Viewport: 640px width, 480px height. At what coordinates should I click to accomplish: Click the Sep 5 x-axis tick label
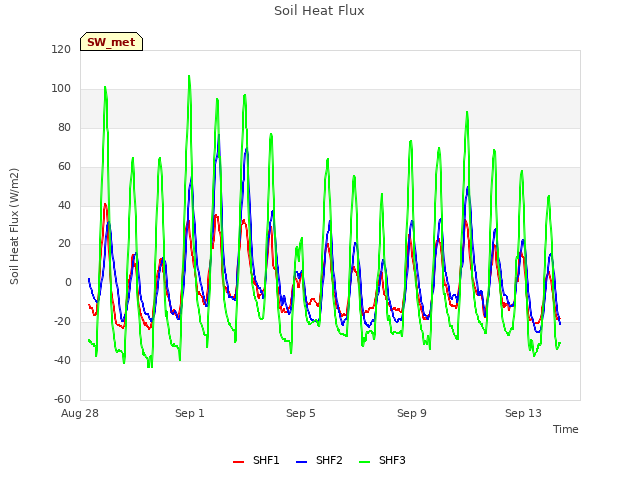point(301,413)
